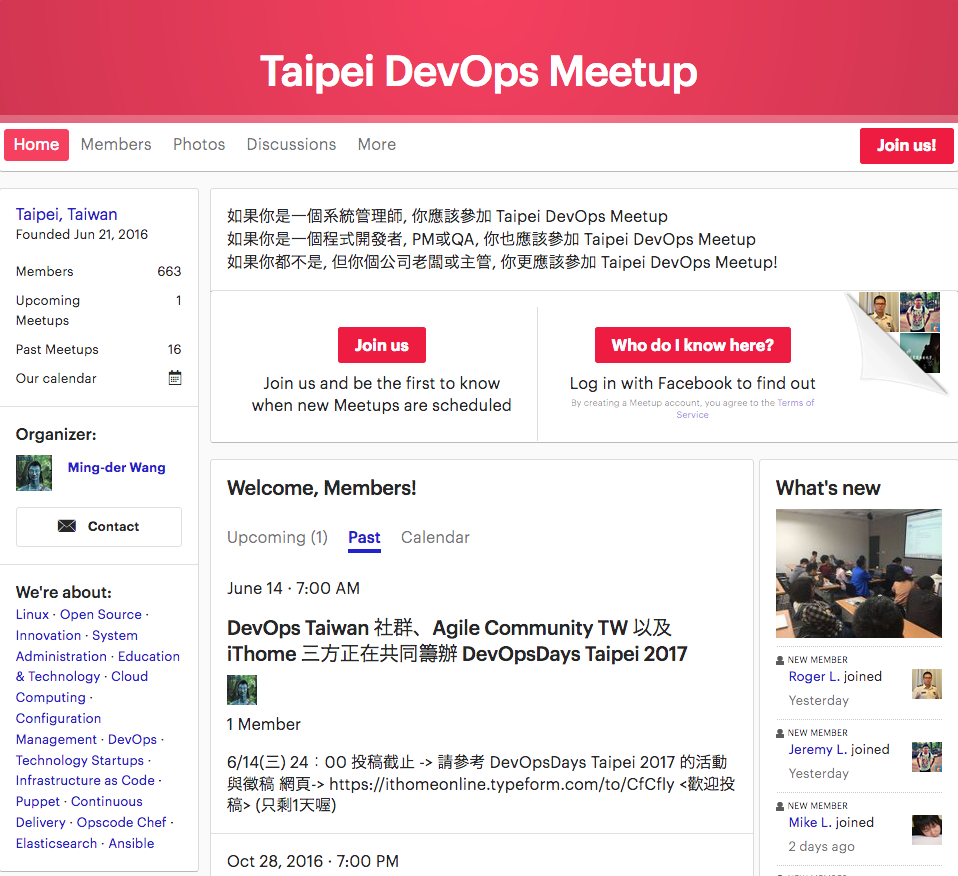The width and height of the screenshot is (958, 876).
Task: Click the '1 Member' attendee count text
Action: click(x=264, y=725)
